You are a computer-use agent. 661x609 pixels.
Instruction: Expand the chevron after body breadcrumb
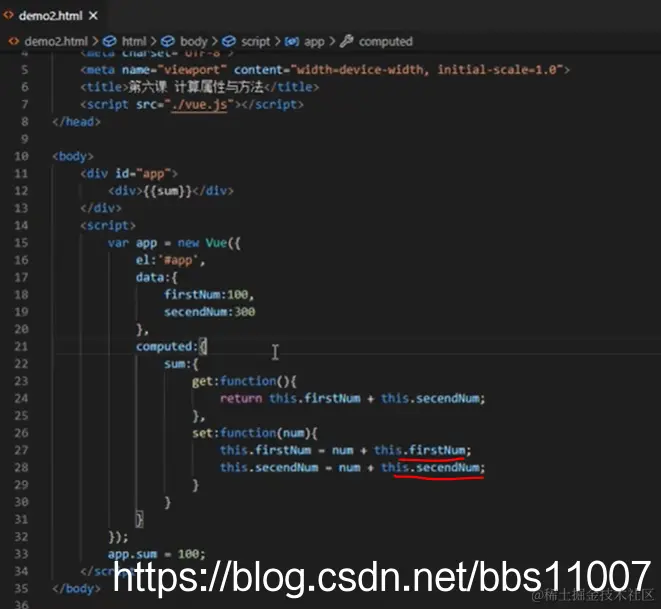(215, 41)
